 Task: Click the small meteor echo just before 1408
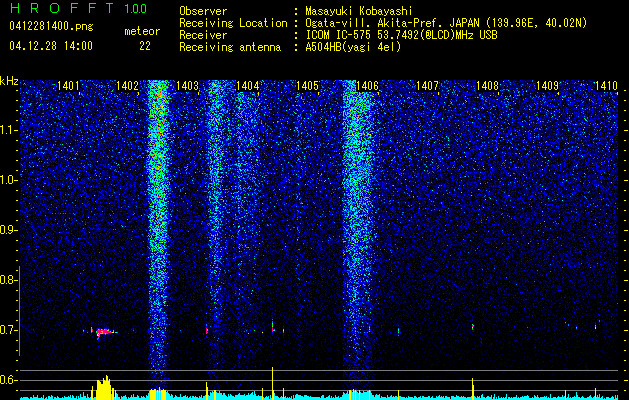pos(473,326)
